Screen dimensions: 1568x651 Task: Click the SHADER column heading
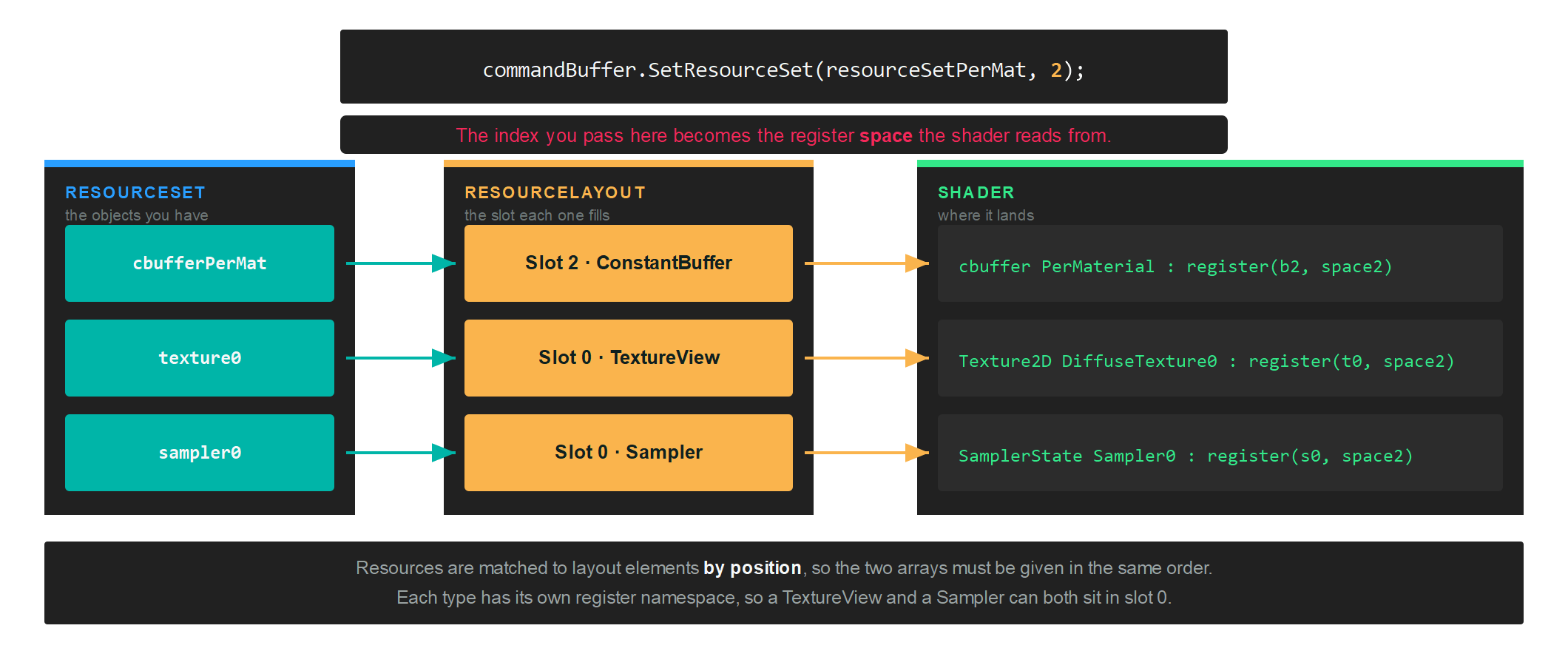point(976,192)
